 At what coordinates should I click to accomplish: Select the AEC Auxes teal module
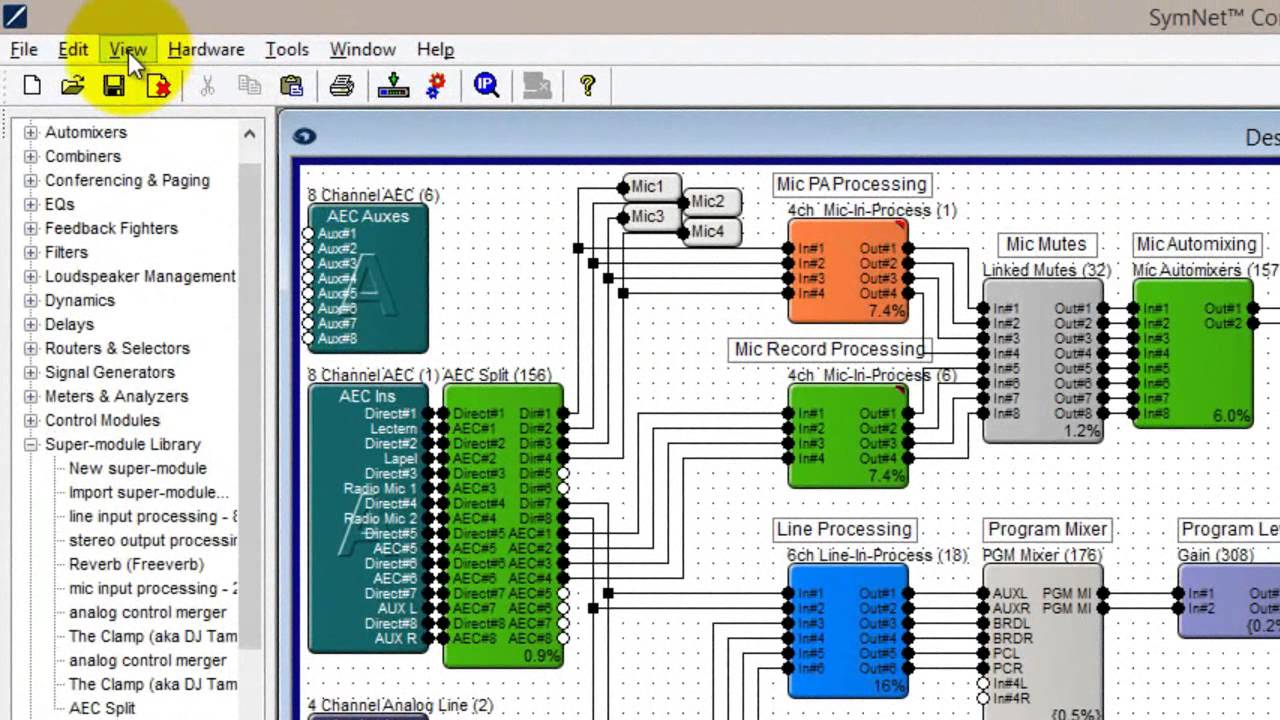[x=368, y=279]
